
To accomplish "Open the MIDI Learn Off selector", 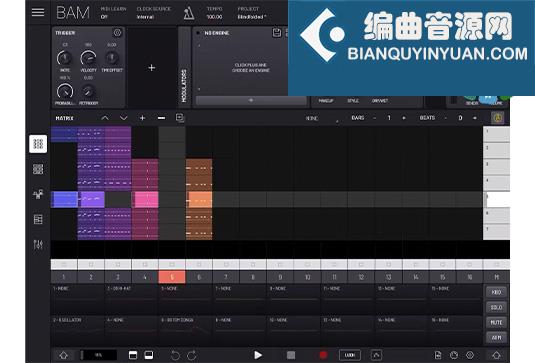I will tap(113, 13).
